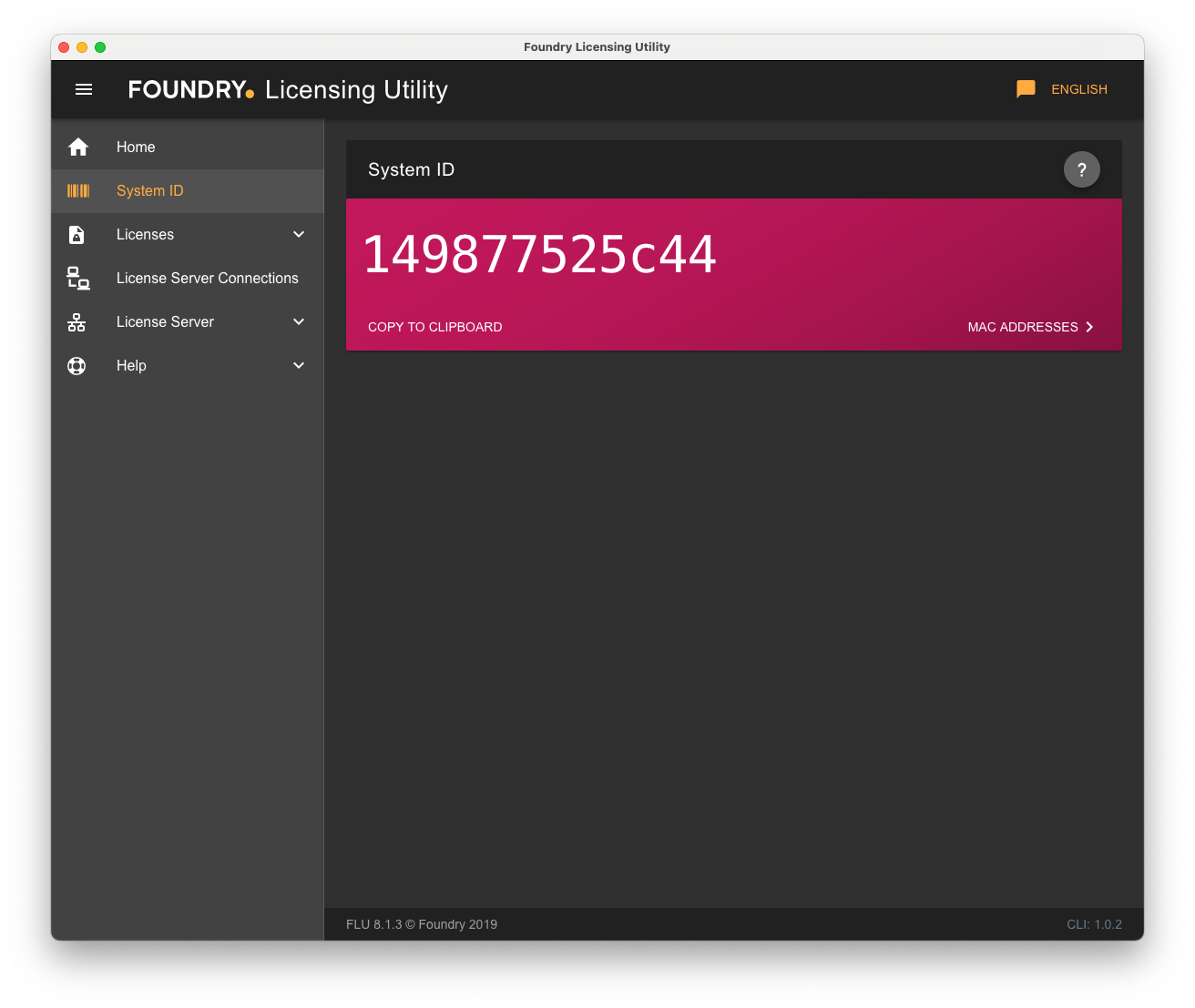Open the language flag icon near ENGLISH

[1026, 88]
